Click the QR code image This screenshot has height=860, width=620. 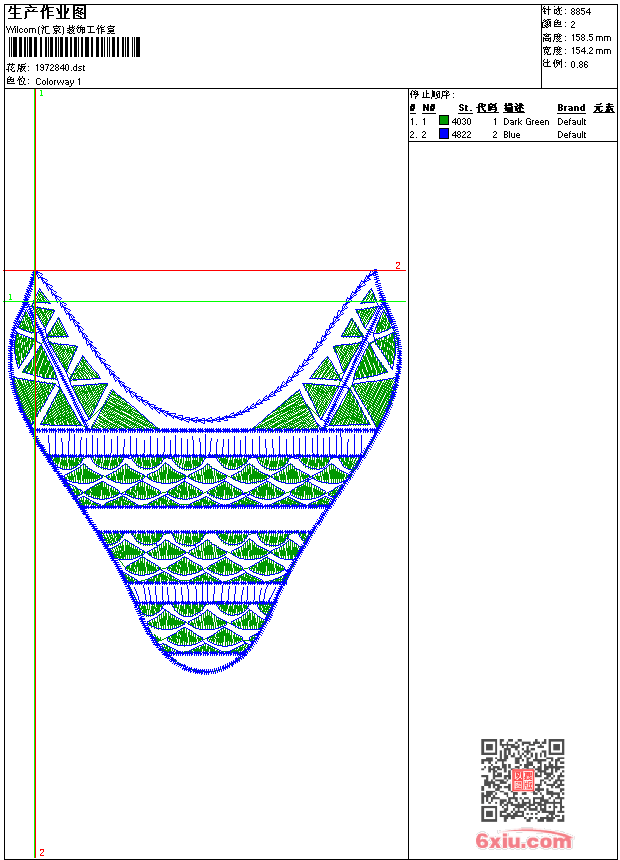(522, 780)
